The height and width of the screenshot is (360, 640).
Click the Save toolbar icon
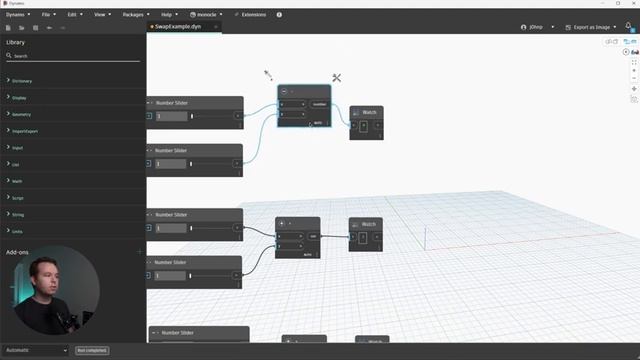(x=36, y=28)
